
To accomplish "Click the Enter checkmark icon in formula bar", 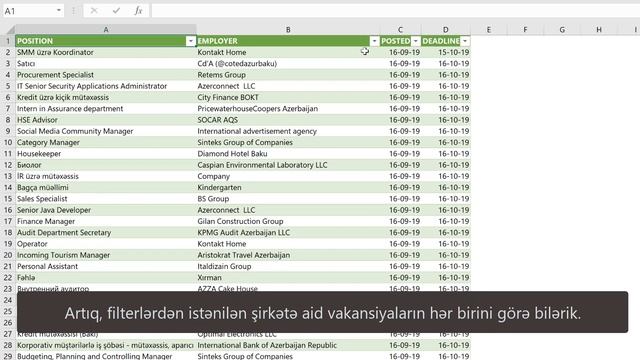I will pyautogui.click(x=116, y=11).
